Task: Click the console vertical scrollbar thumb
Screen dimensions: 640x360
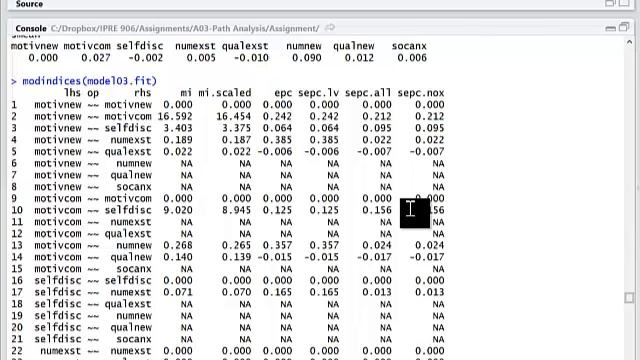Action: pos(629,298)
